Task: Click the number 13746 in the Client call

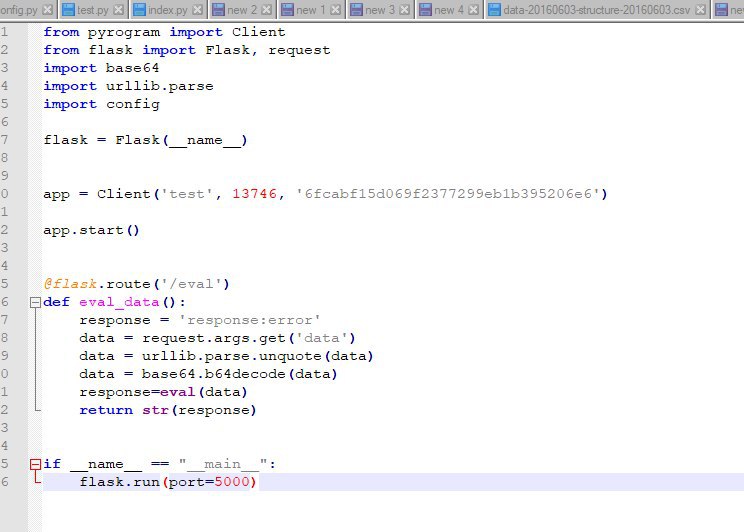Action: (x=254, y=194)
